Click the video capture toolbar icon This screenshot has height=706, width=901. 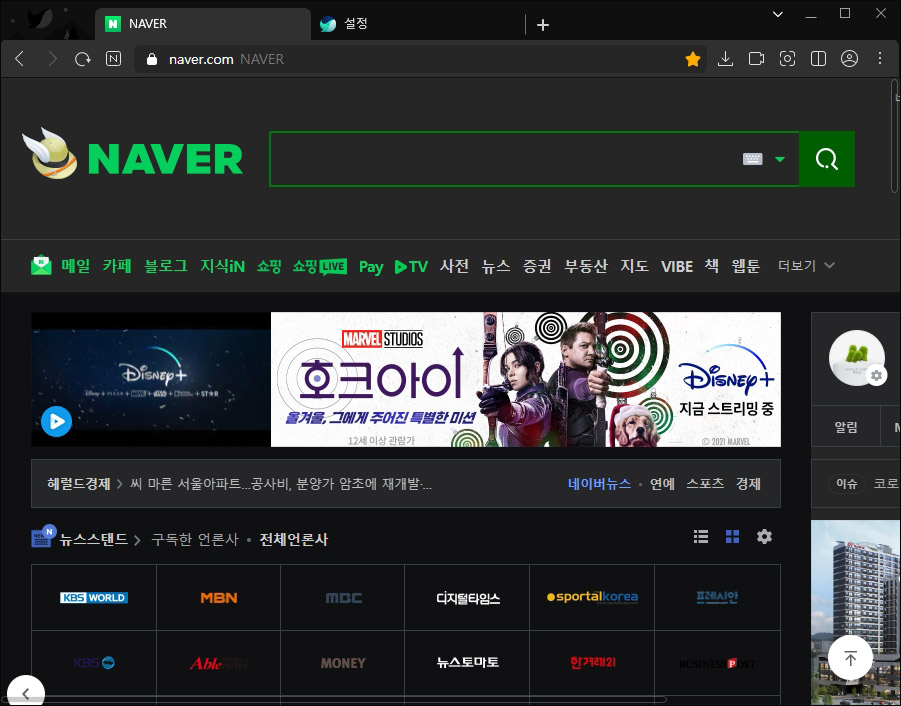(756, 59)
